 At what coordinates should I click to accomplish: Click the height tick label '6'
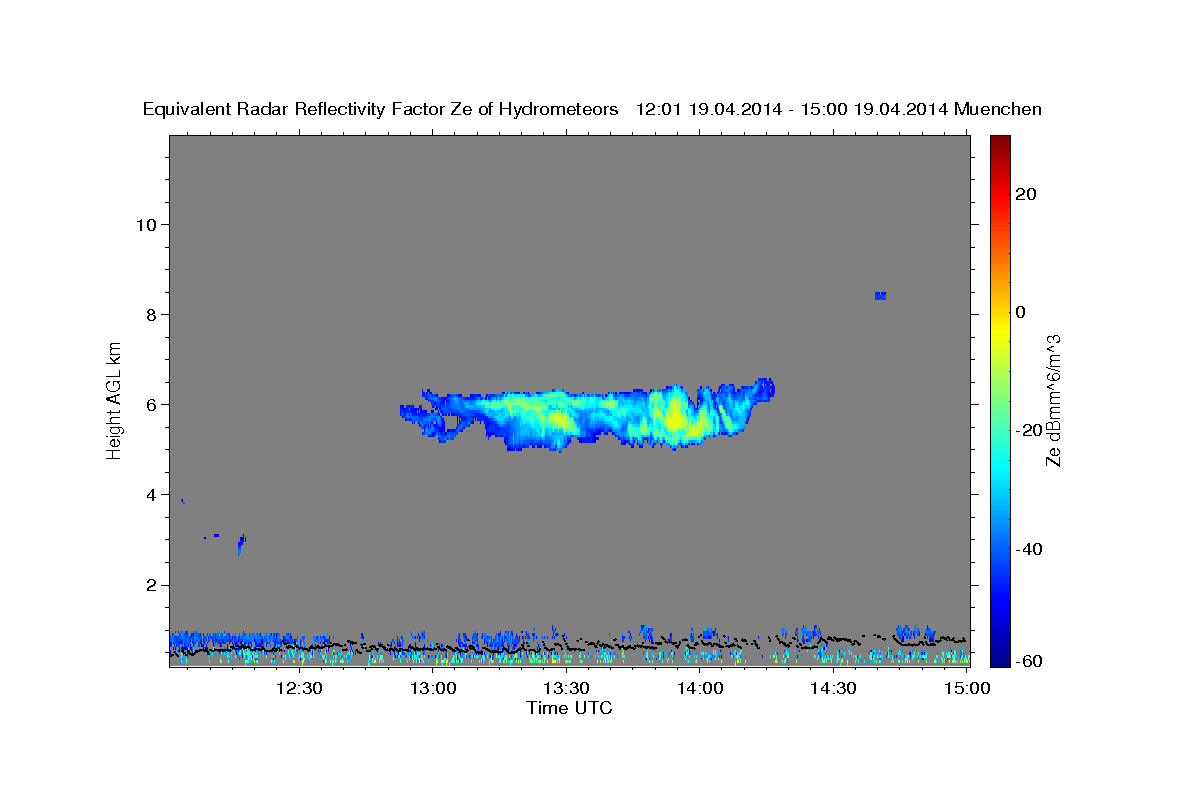tap(151, 404)
